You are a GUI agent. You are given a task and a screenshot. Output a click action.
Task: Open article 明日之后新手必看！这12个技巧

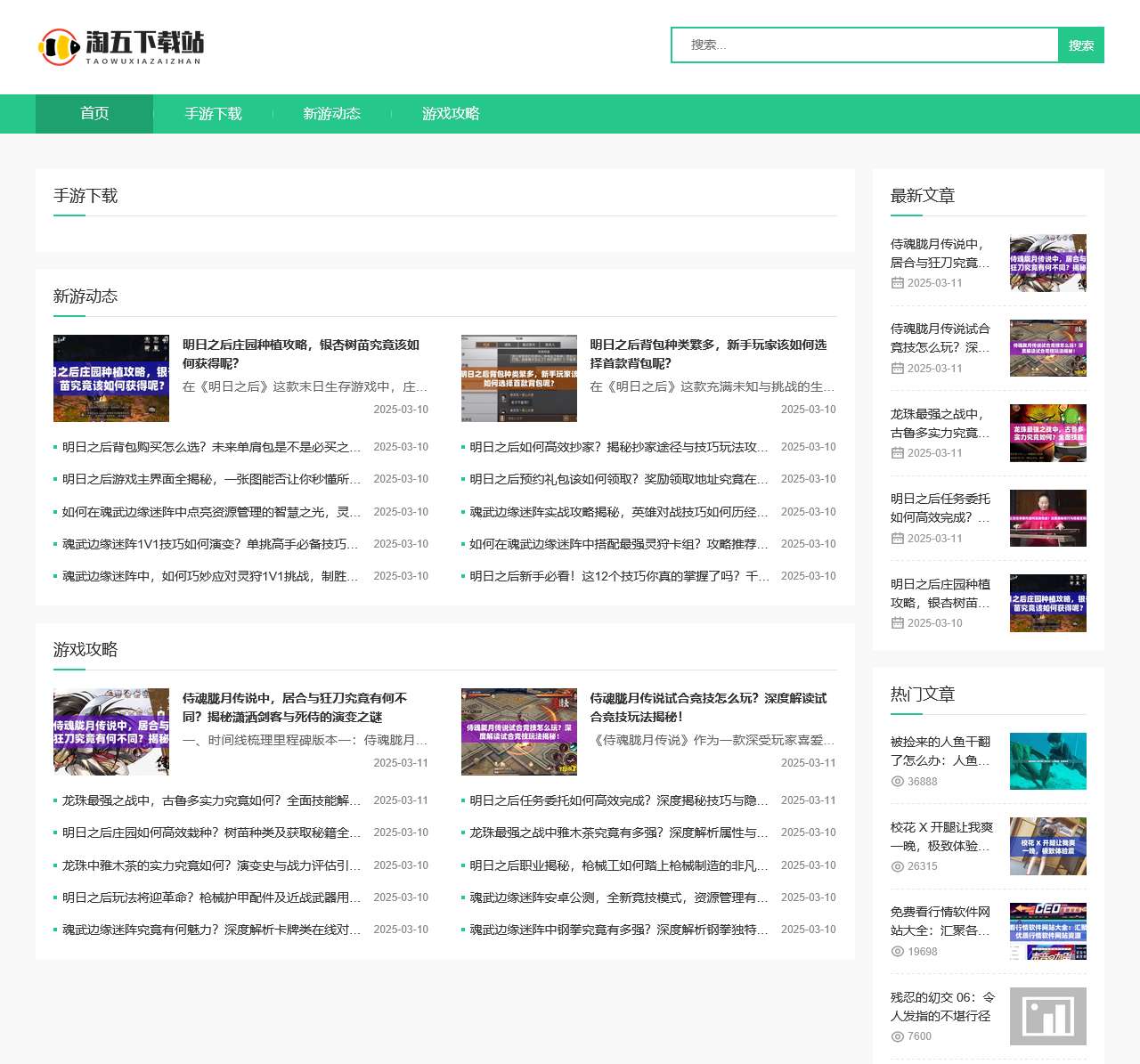point(619,576)
